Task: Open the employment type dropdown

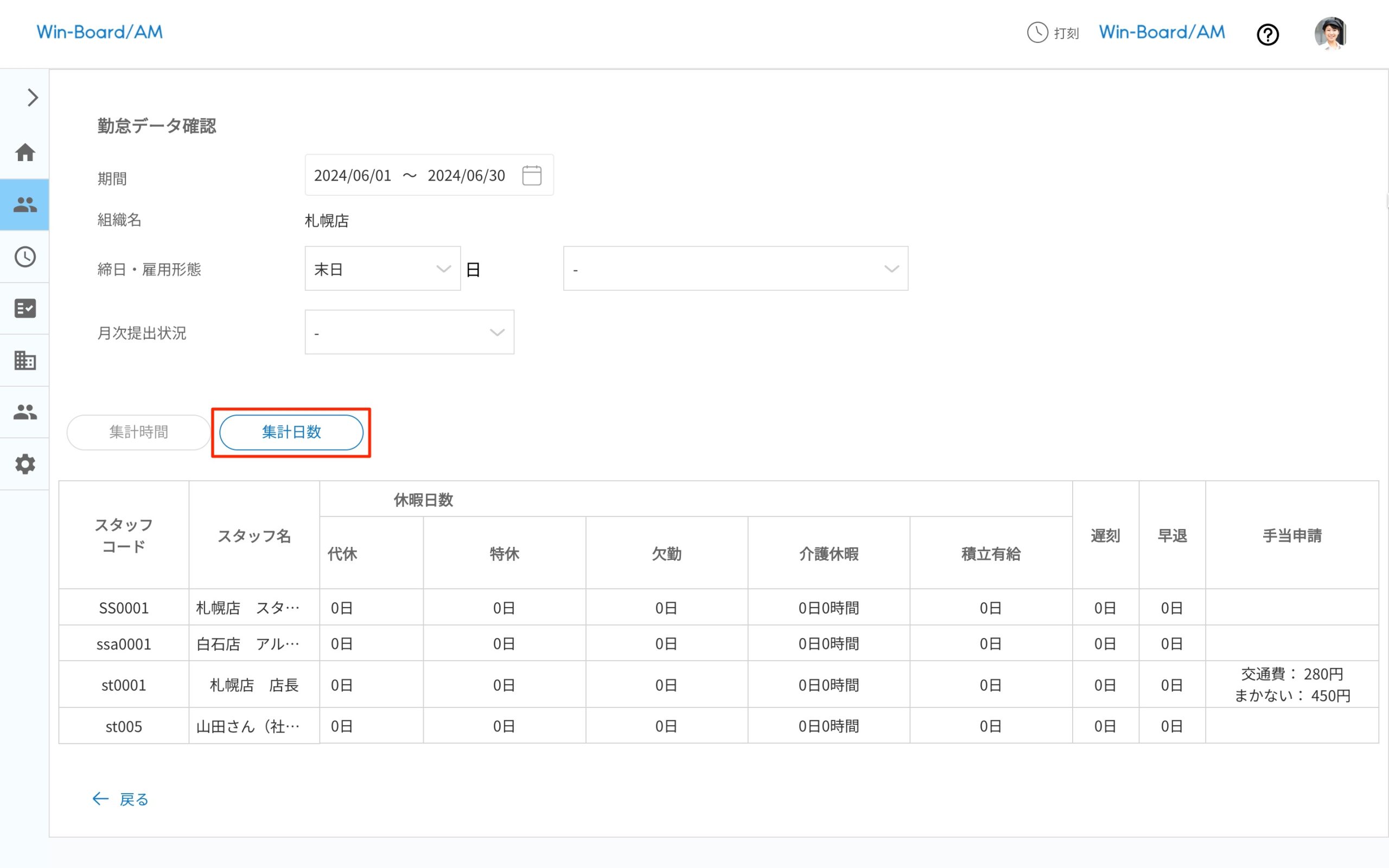Action: (x=735, y=269)
